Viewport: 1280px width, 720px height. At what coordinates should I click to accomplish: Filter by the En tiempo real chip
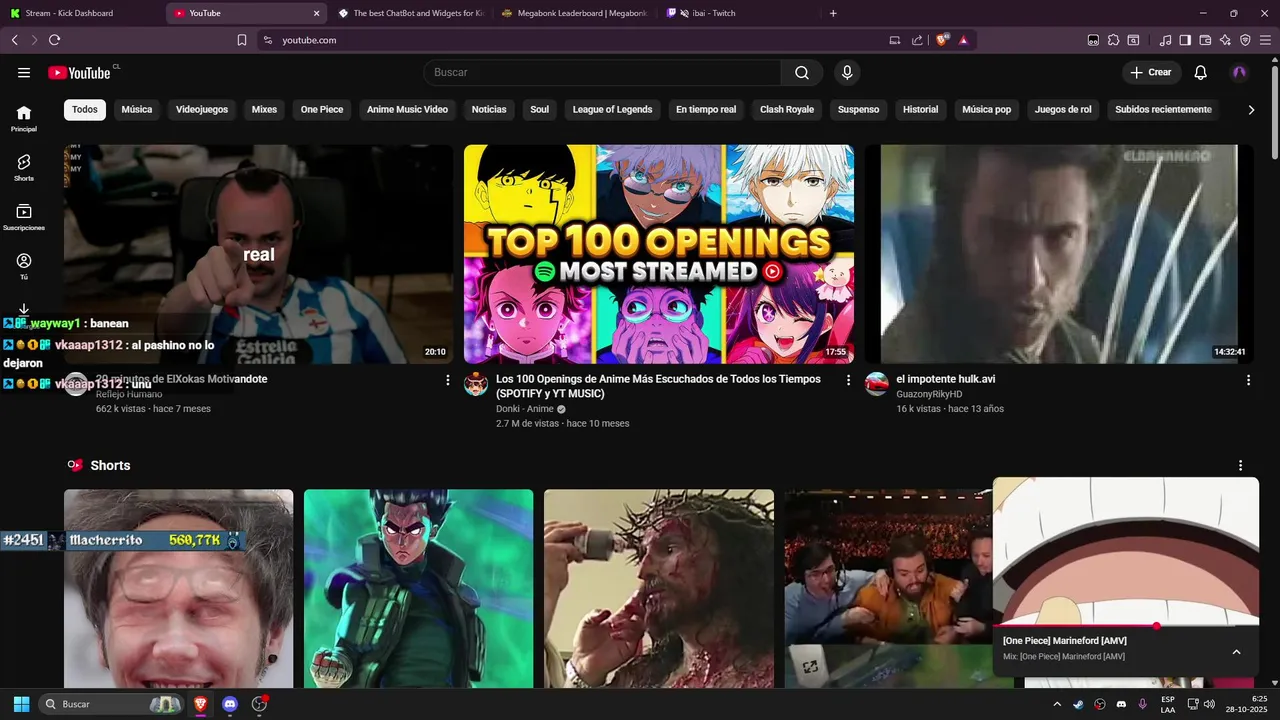pos(706,109)
